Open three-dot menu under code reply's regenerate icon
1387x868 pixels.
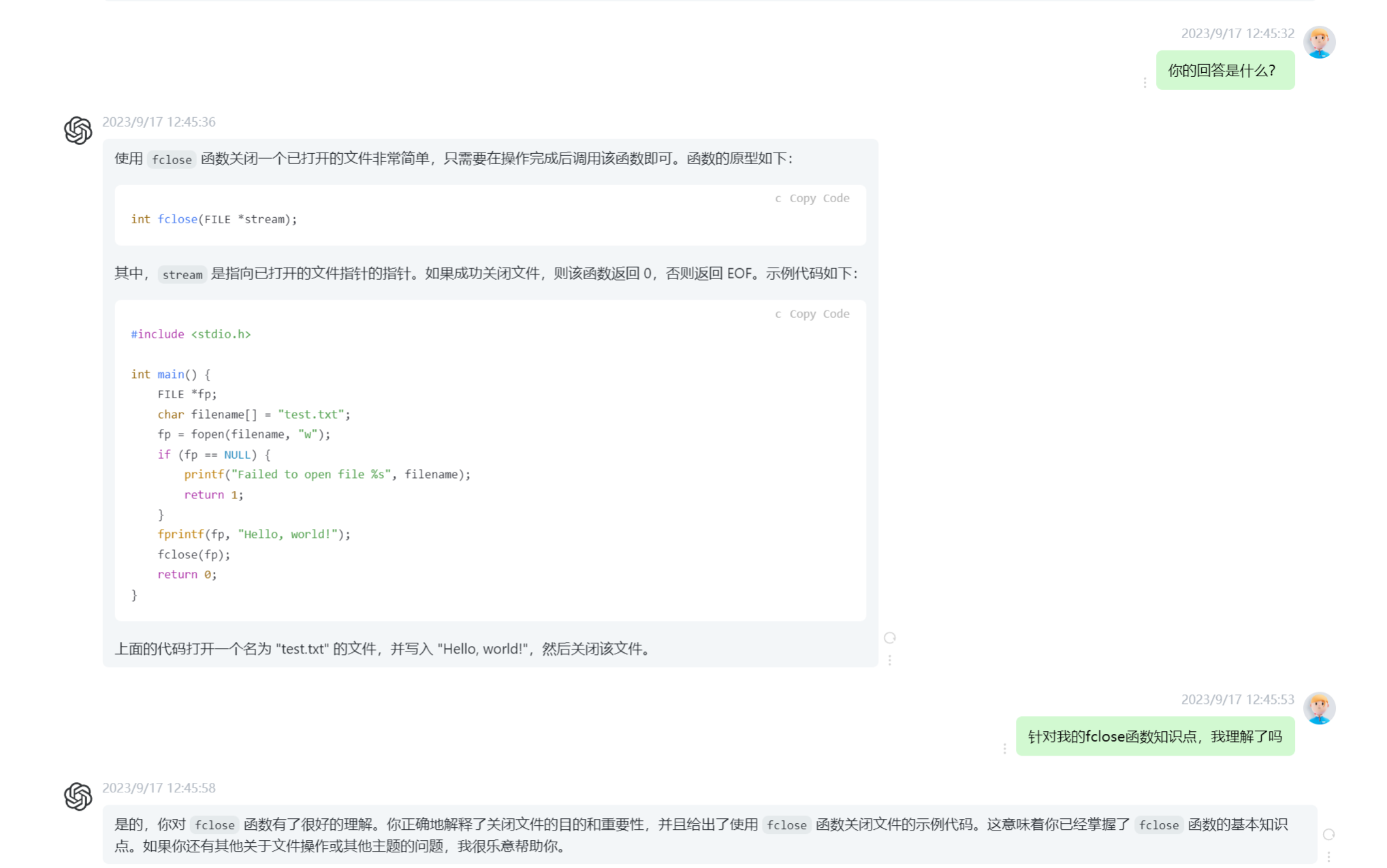coord(889,660)
